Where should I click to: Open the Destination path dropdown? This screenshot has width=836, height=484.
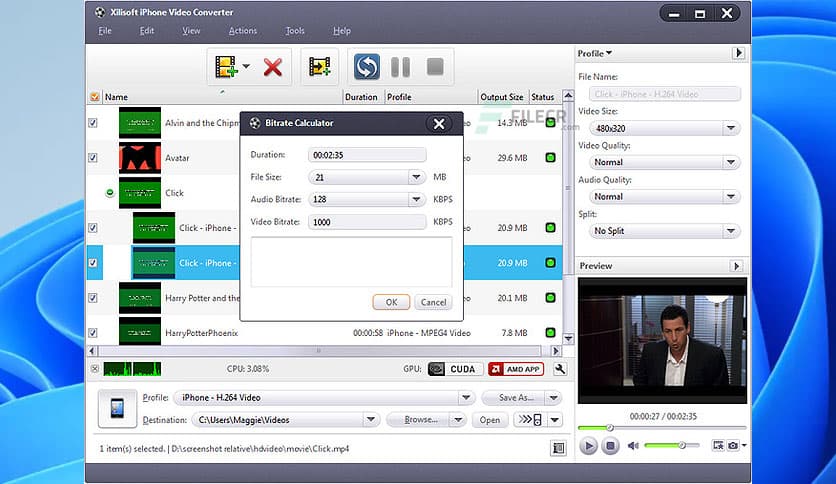(x=371, y=420)
